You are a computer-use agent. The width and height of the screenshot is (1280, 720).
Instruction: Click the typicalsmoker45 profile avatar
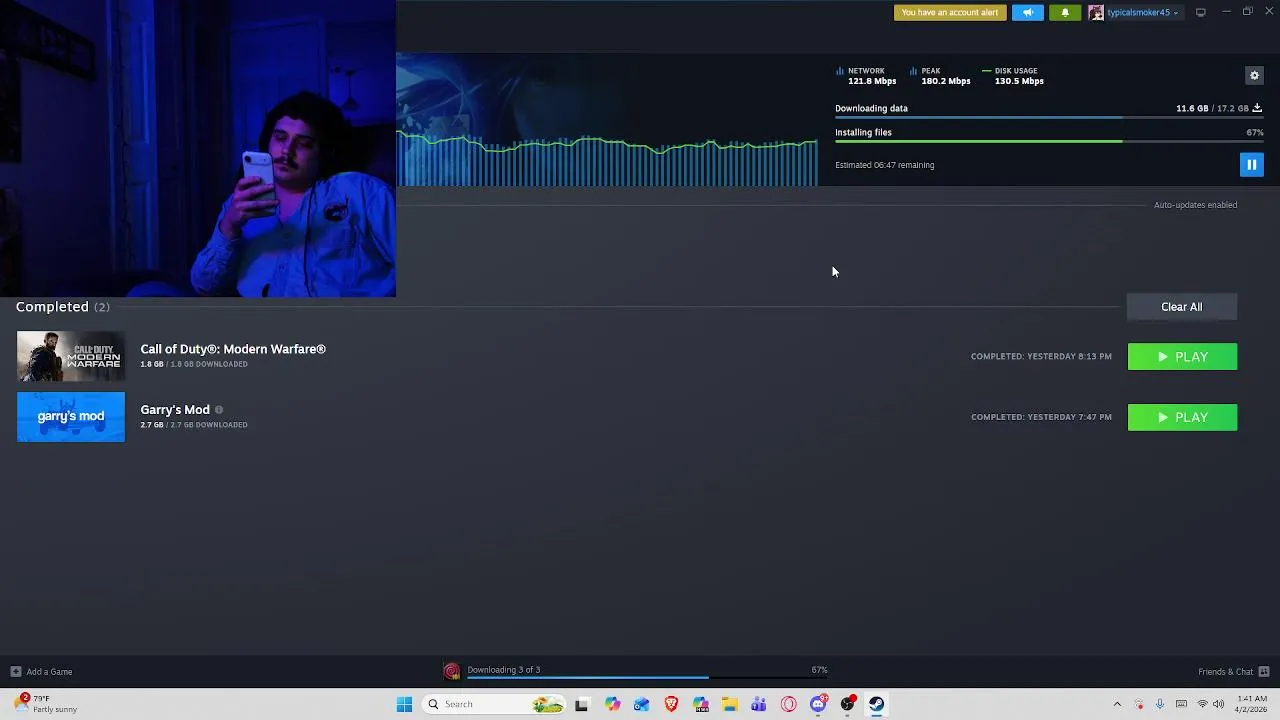click(x=1096, y=12)
